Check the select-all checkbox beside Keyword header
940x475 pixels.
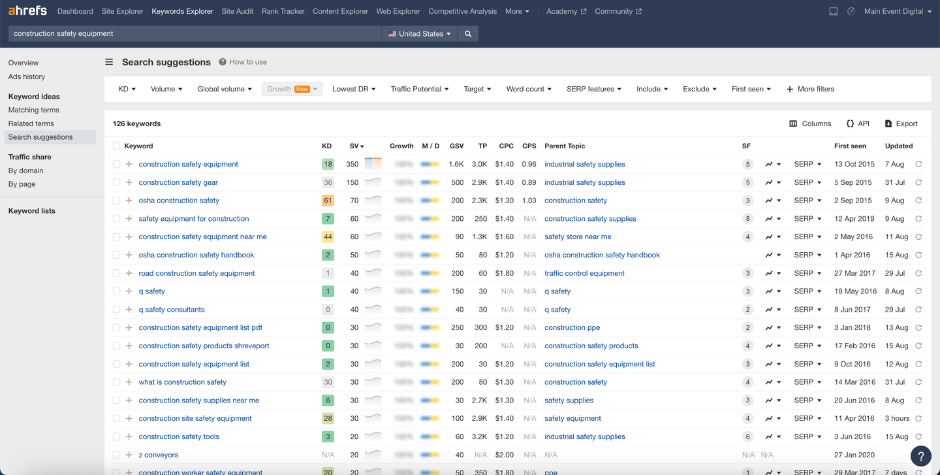click(116, 146)
